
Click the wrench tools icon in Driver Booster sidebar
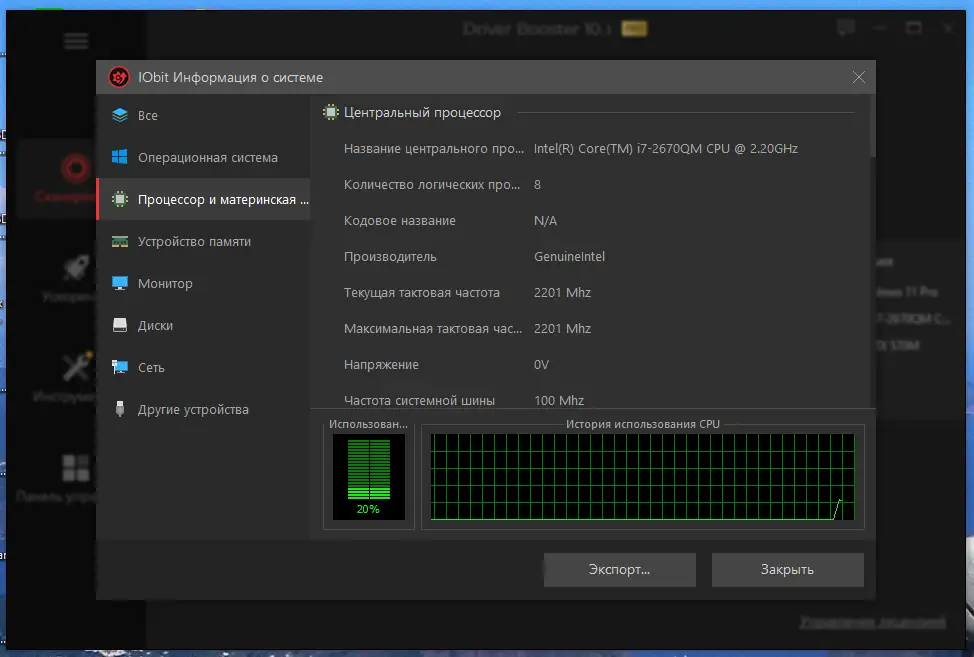point(76,367)
